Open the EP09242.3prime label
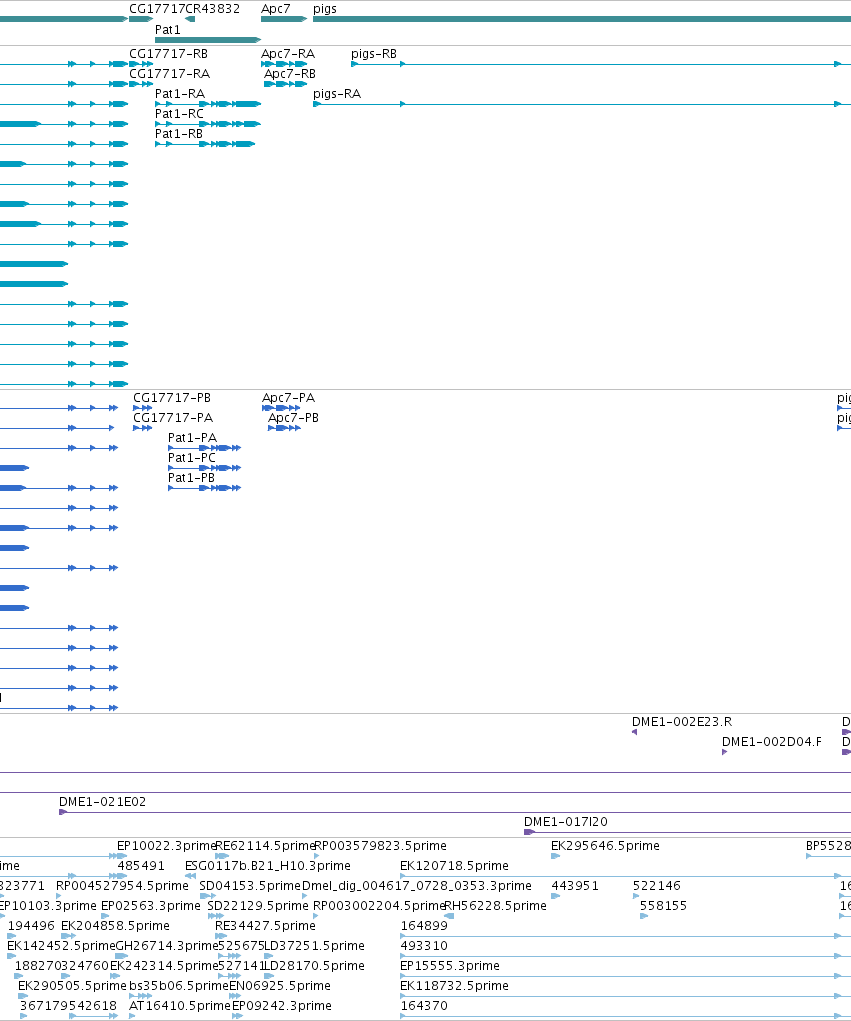Viewport: 851px width, 1021px height. 282,1006
